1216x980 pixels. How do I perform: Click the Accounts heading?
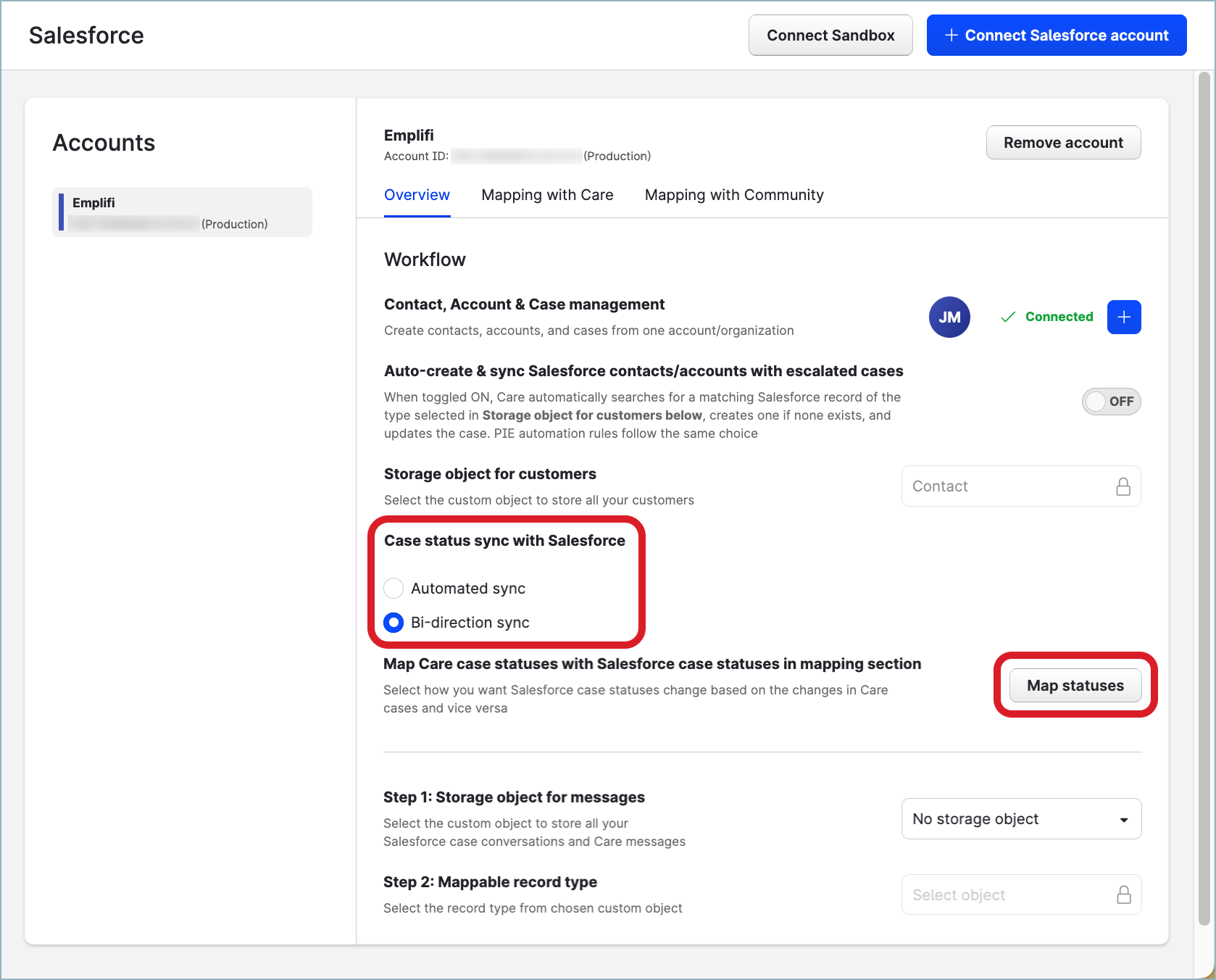click(104, 143)
